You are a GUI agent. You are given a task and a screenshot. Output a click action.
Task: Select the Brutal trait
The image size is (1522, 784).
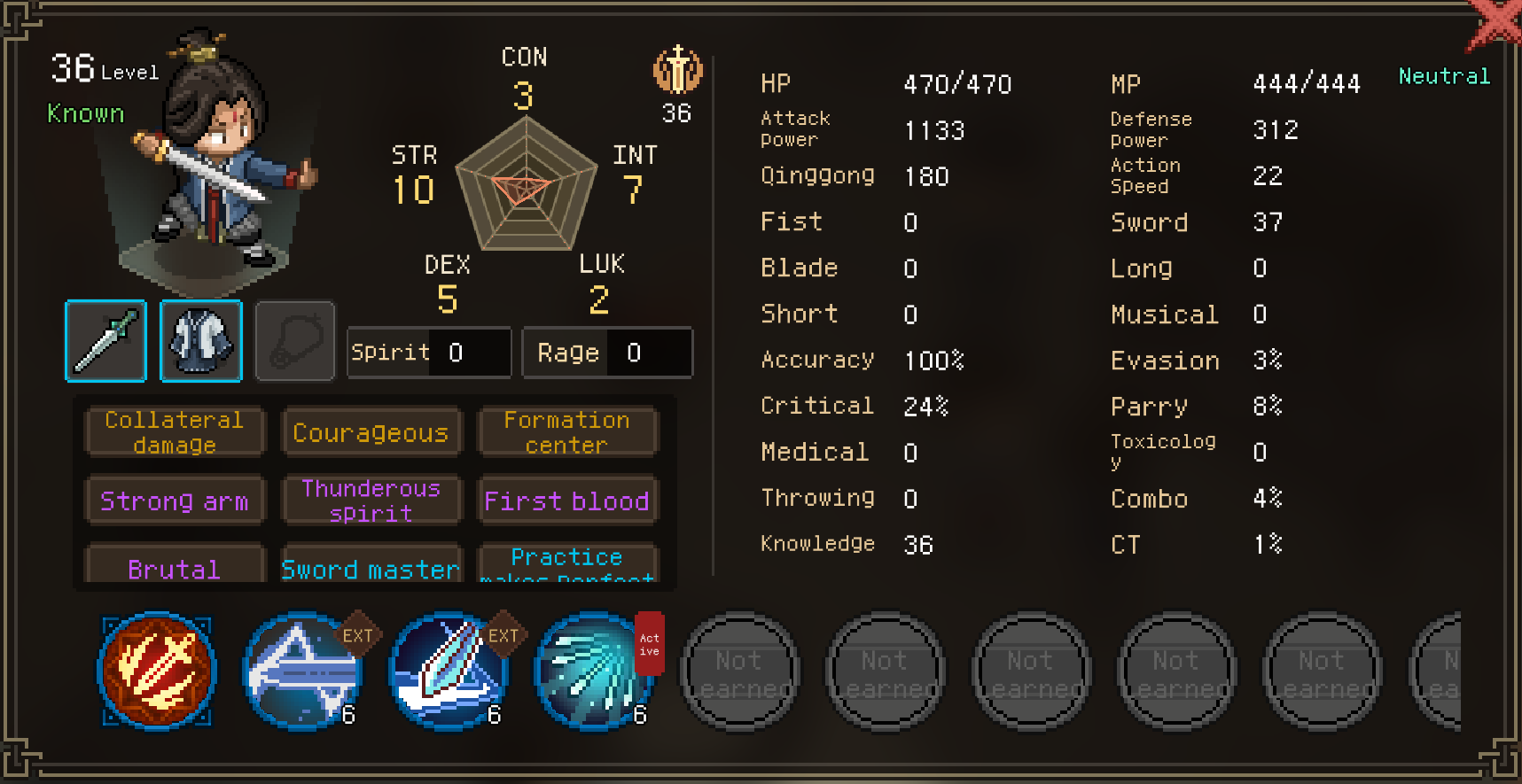click(175, 565)
